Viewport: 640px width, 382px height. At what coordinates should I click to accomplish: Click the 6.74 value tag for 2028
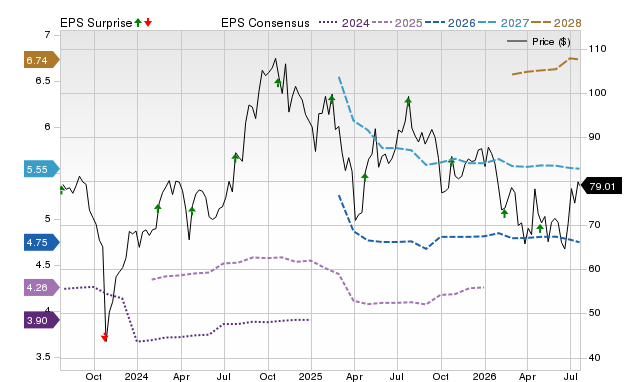coord(42,60)
